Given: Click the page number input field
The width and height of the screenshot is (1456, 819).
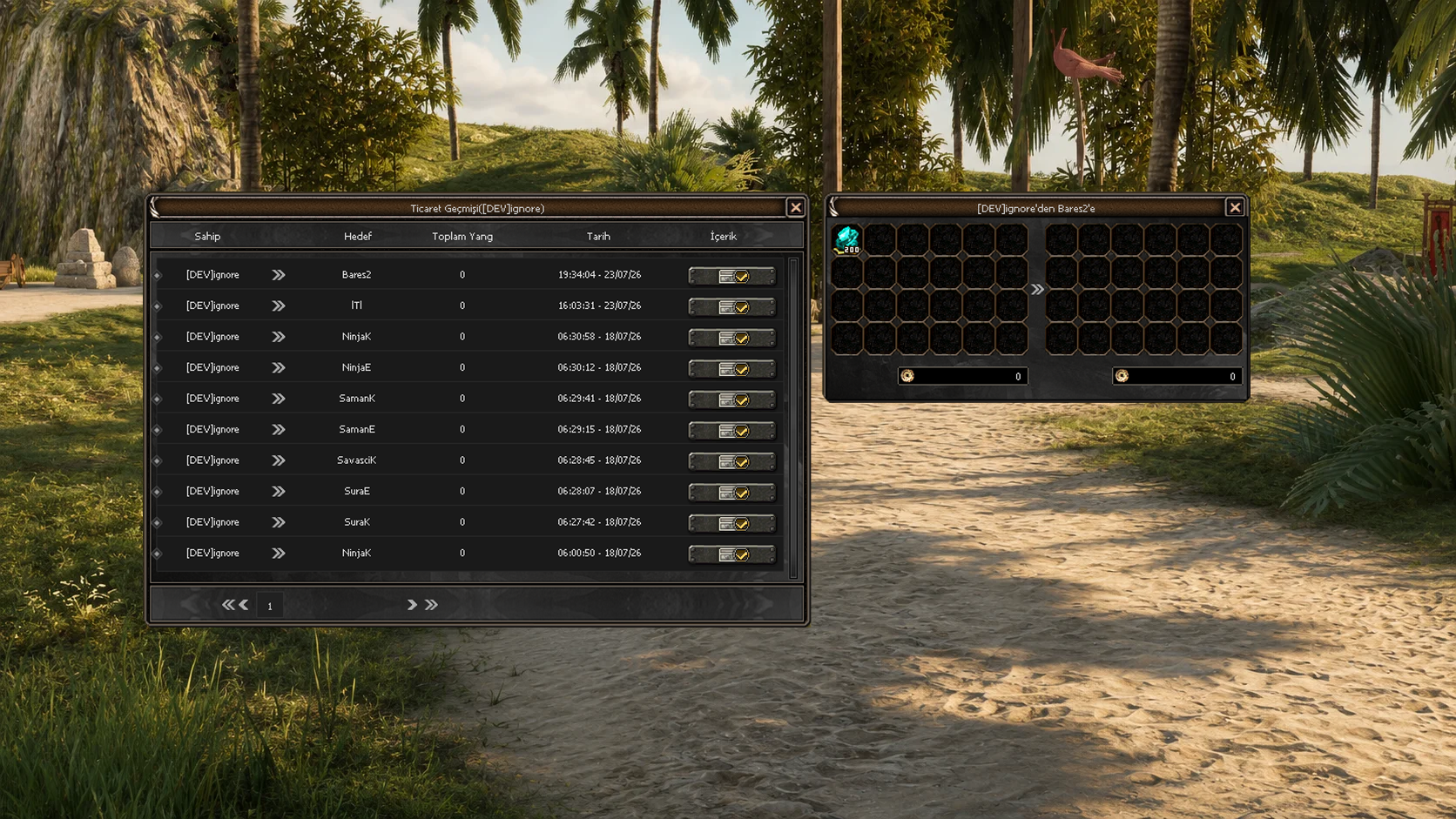Looking at the screenshot, I should [x=270, y=606].
